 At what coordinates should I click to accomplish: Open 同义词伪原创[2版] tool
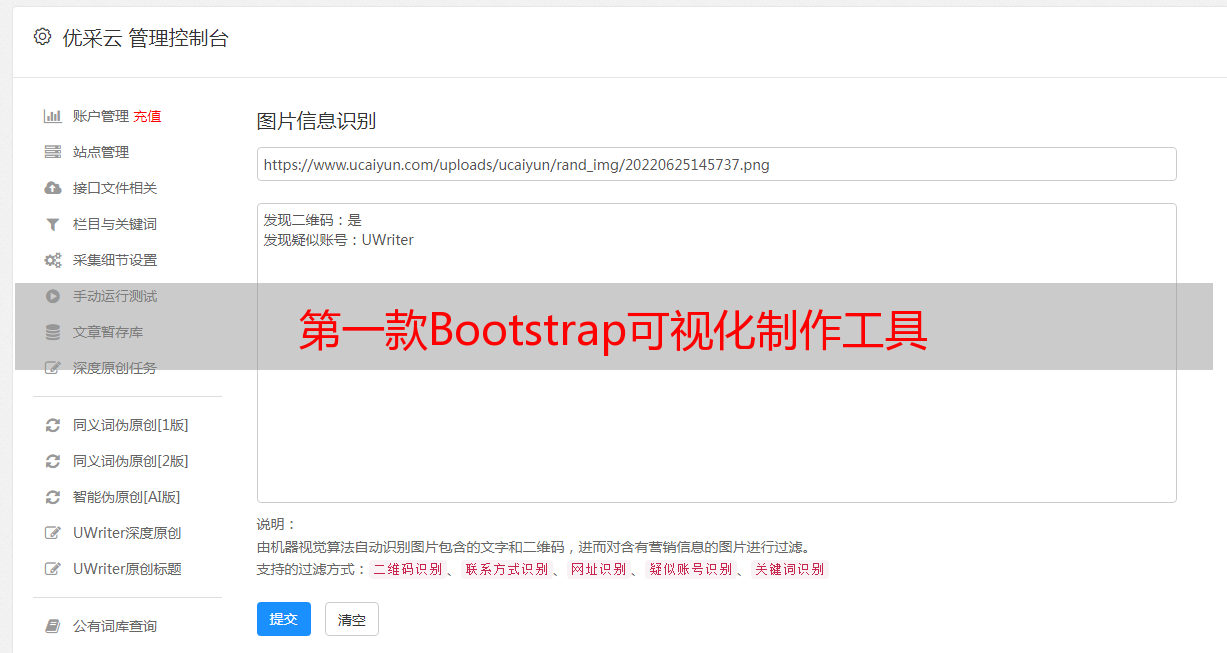point(131,461)
